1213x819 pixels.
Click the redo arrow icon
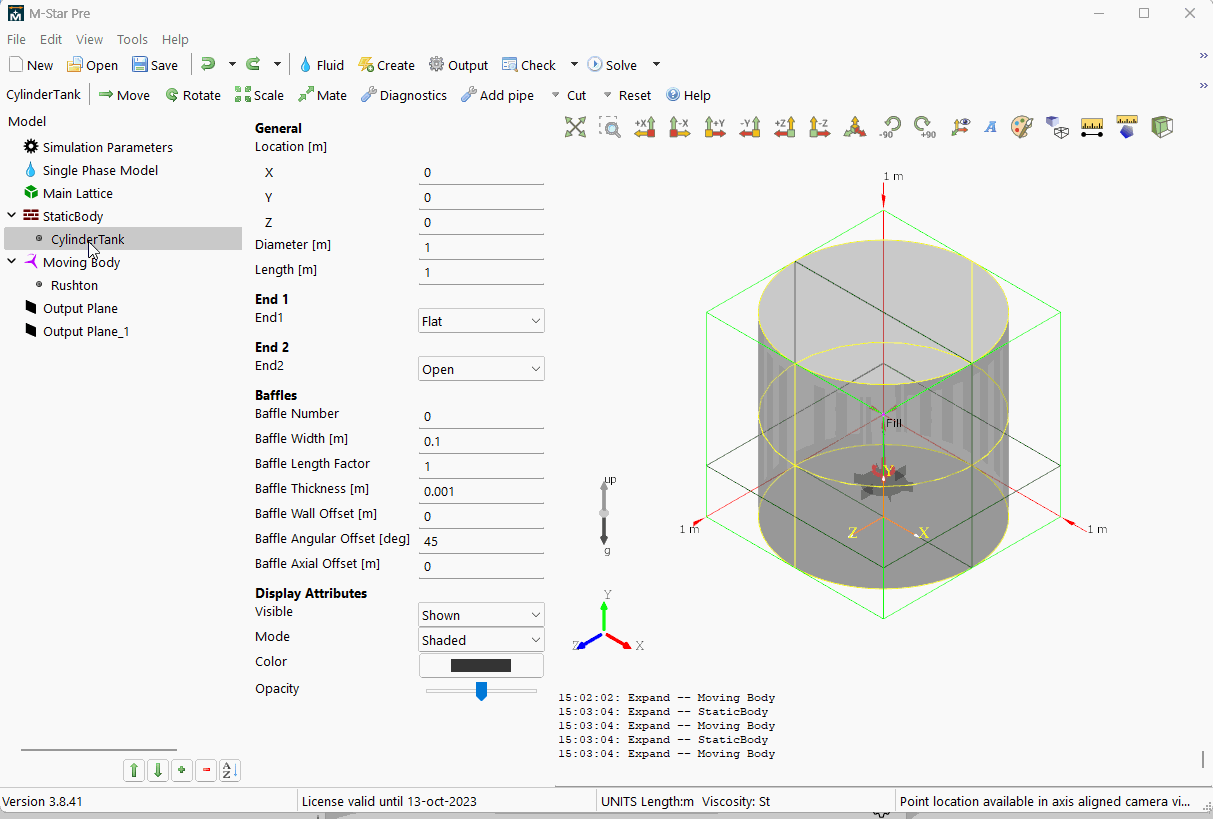point(253,64)
